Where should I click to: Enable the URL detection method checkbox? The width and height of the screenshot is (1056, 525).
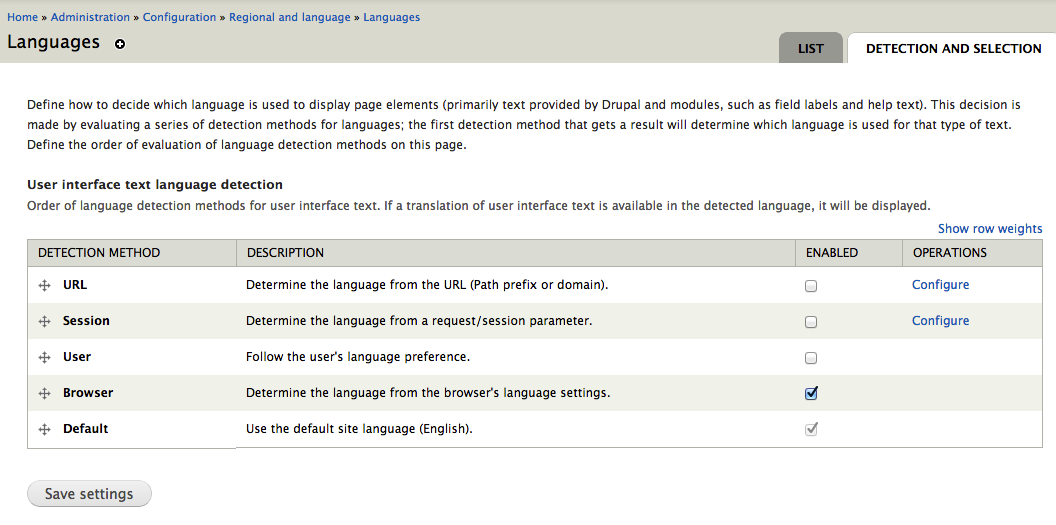click(811, 286)
